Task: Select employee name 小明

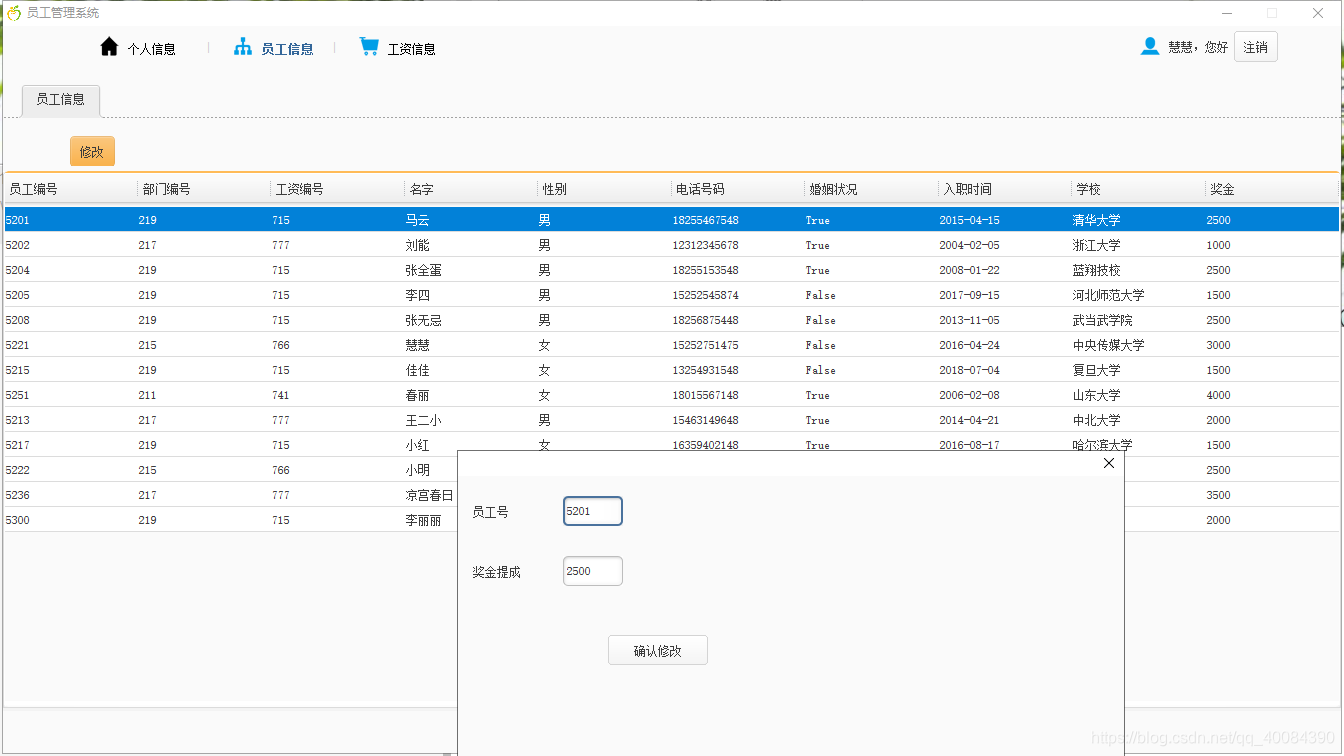Action: pos(418,470)
